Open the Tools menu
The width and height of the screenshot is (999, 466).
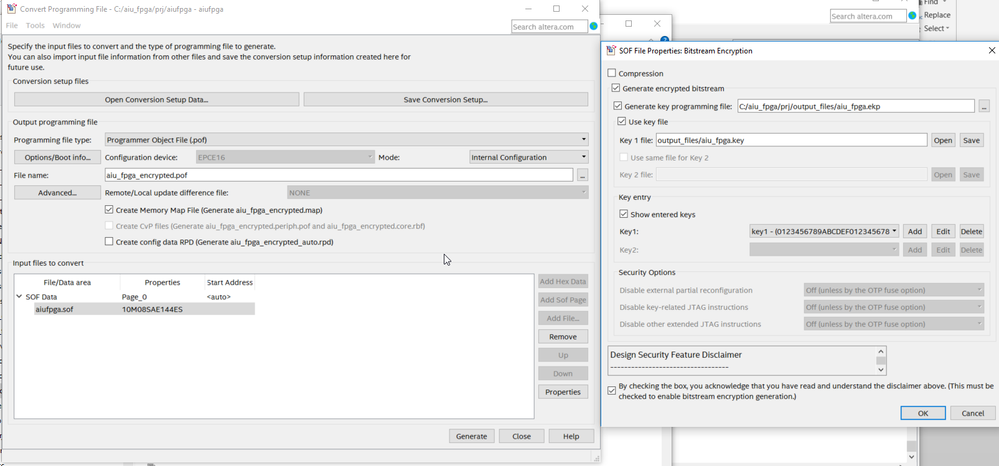tap(35, 25)
